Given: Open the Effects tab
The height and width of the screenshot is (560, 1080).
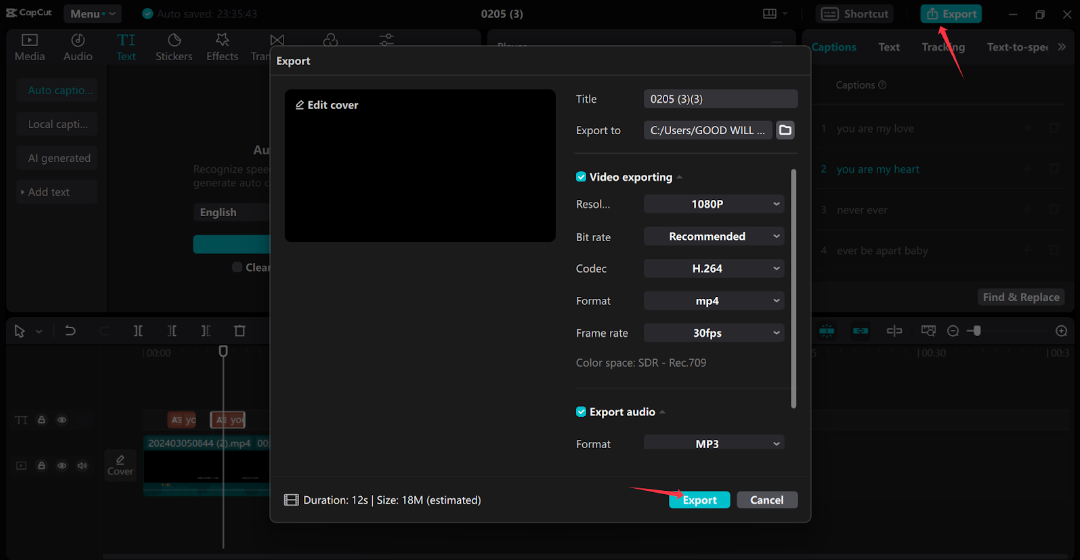Looking at the screenshot, I should pyautogui.click(x=222, y=48).
